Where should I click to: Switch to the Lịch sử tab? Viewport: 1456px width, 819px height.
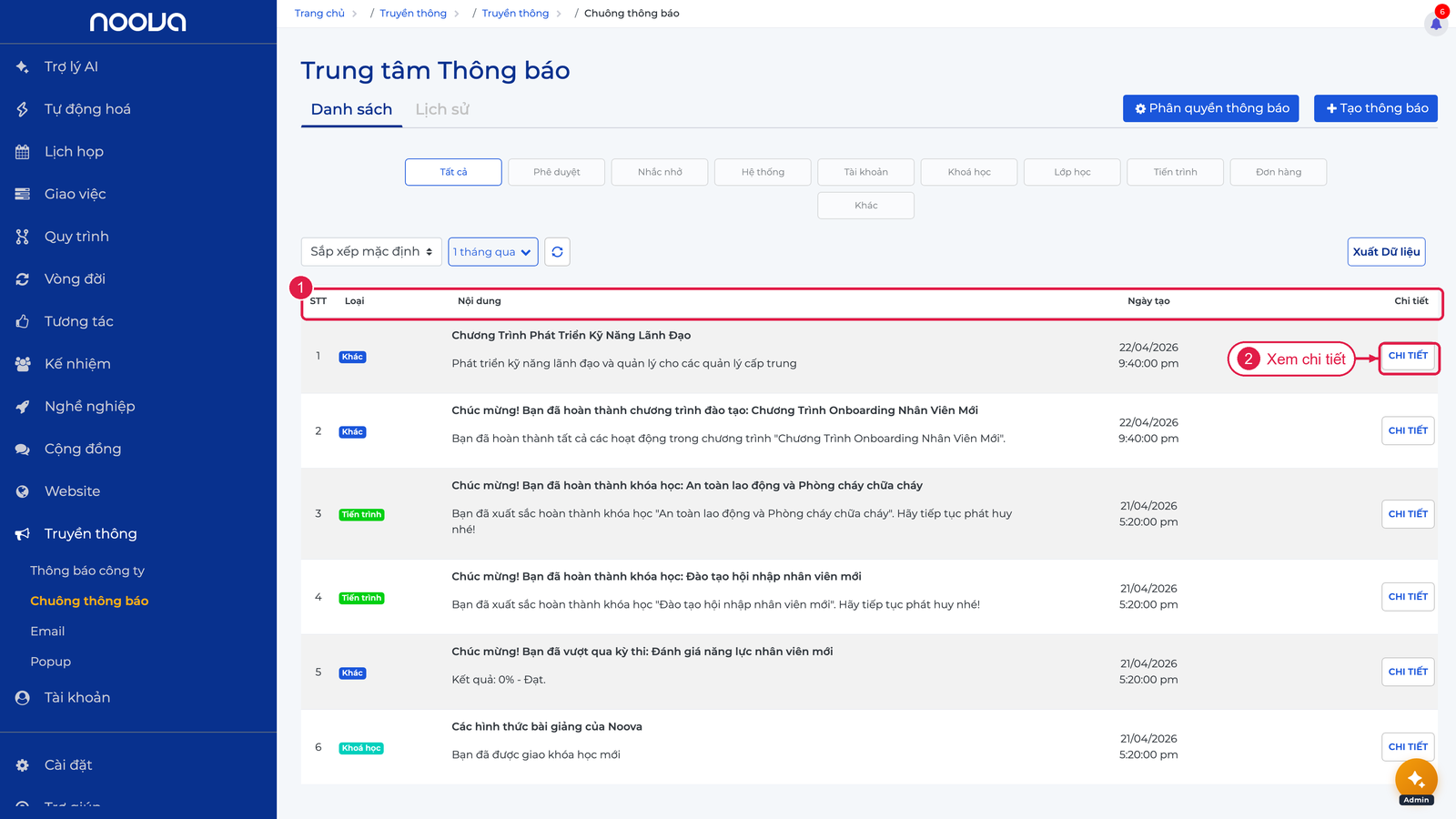click(442, 109)
